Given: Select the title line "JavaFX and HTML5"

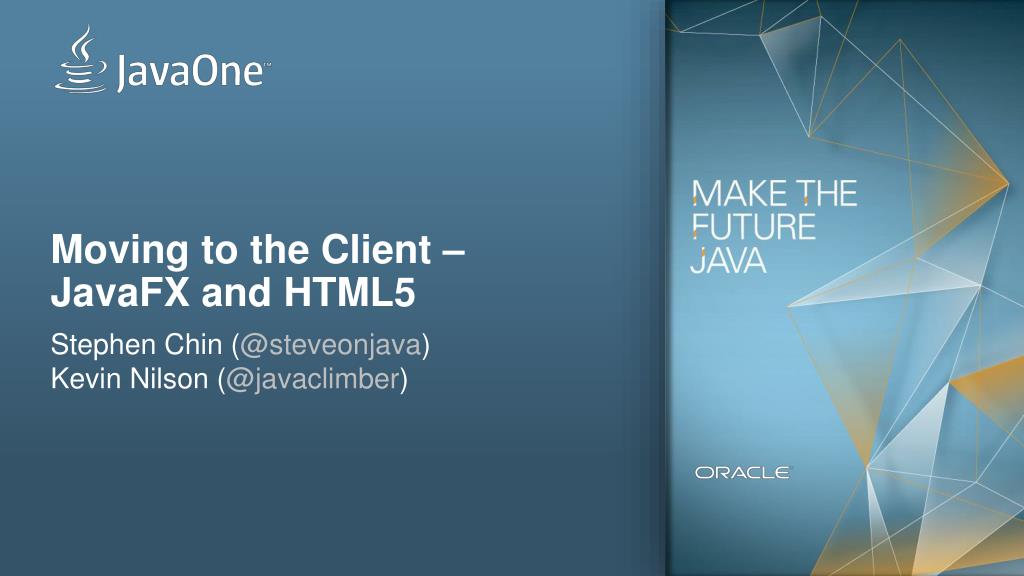Looking at the screenshot, I should (233, 292).
